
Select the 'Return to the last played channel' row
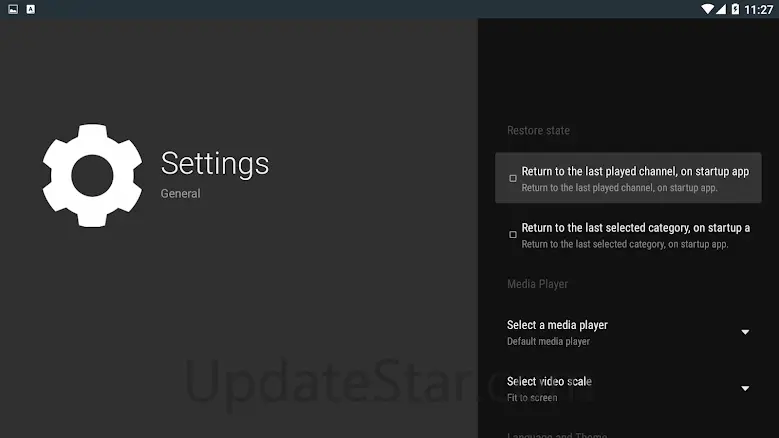(628, 178)
